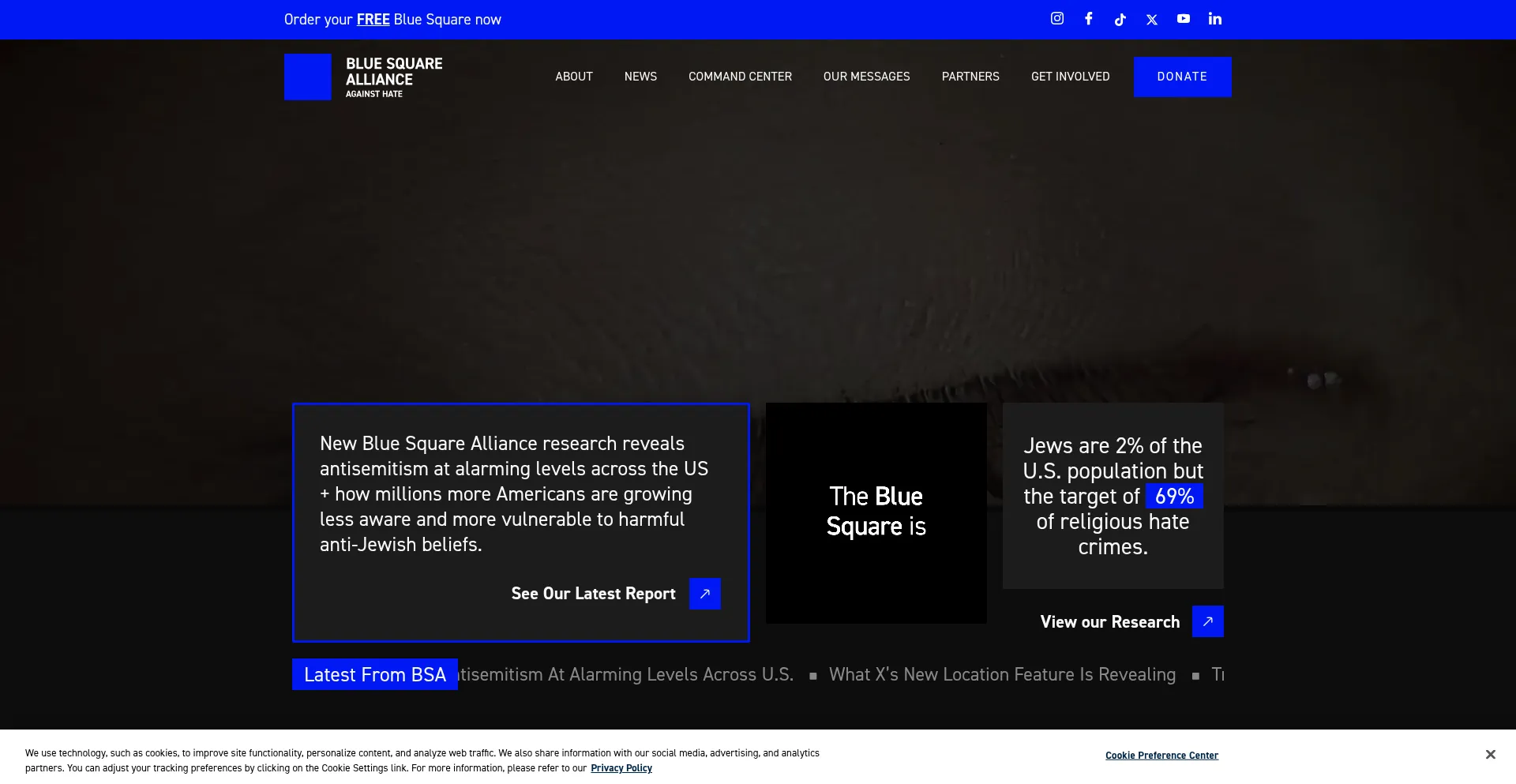Expand the COMMAND CENTER navigation entry
The width and height of the screenshot is (1516, 784).
[740, 77]
